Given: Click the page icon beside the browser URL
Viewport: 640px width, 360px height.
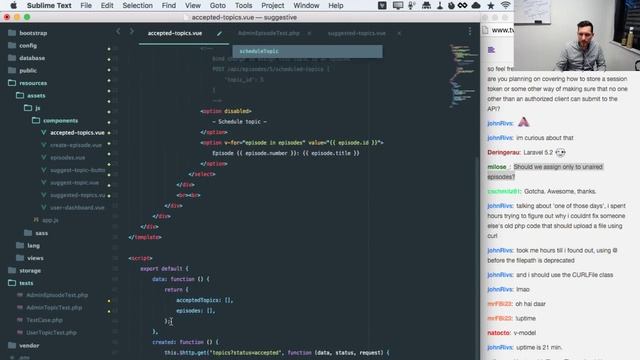Looking at the screenshot, I should 485,30.
